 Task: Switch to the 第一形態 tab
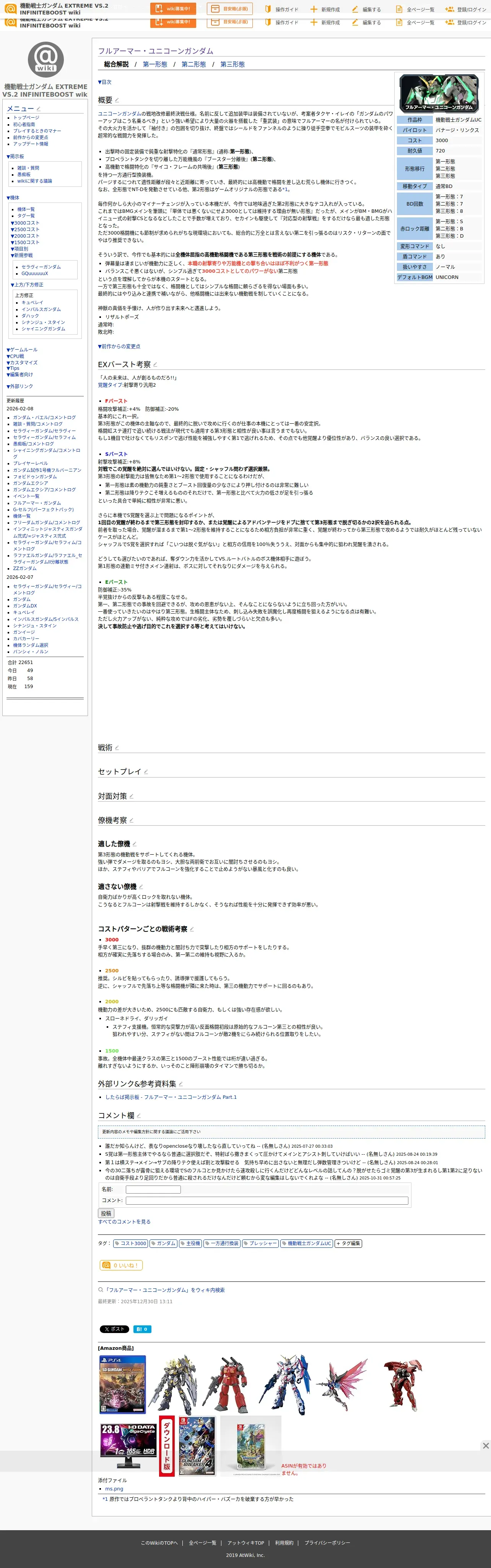coord(155,65)
